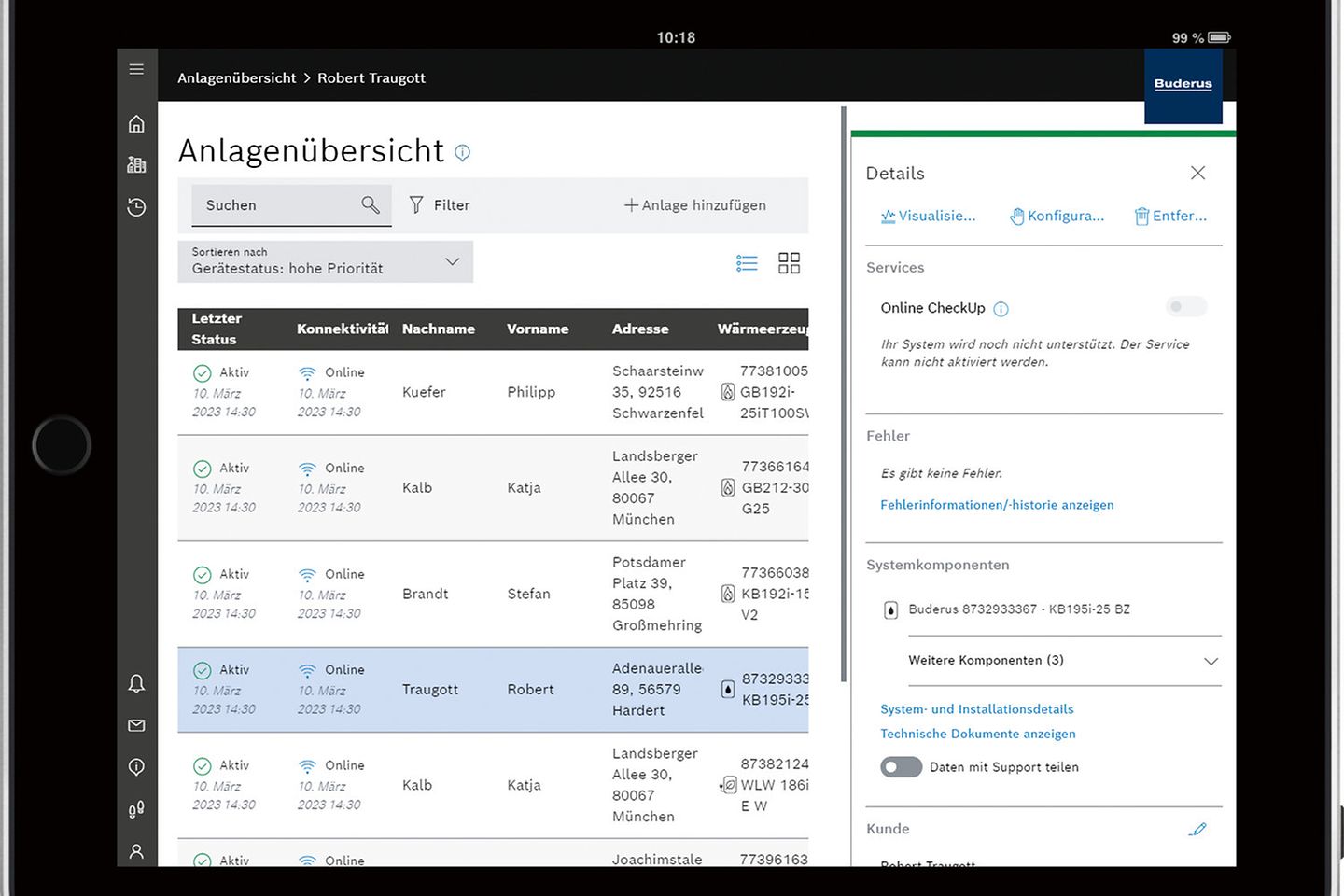Click the magnifier search icon
Viewport: 1344px width, 896px height.
[x=371, y=204]
